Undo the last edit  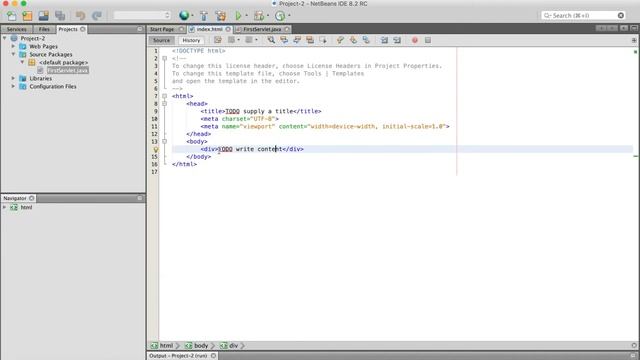80,16
